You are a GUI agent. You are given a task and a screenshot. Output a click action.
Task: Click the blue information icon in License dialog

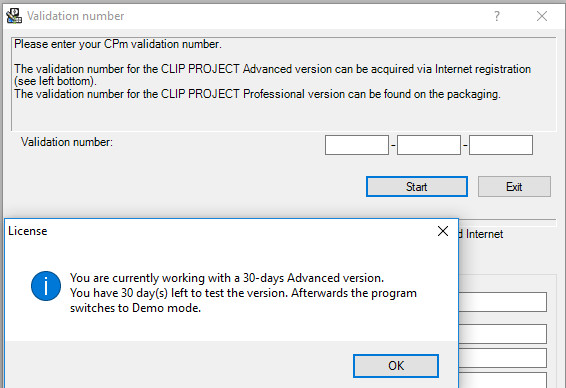46,286
